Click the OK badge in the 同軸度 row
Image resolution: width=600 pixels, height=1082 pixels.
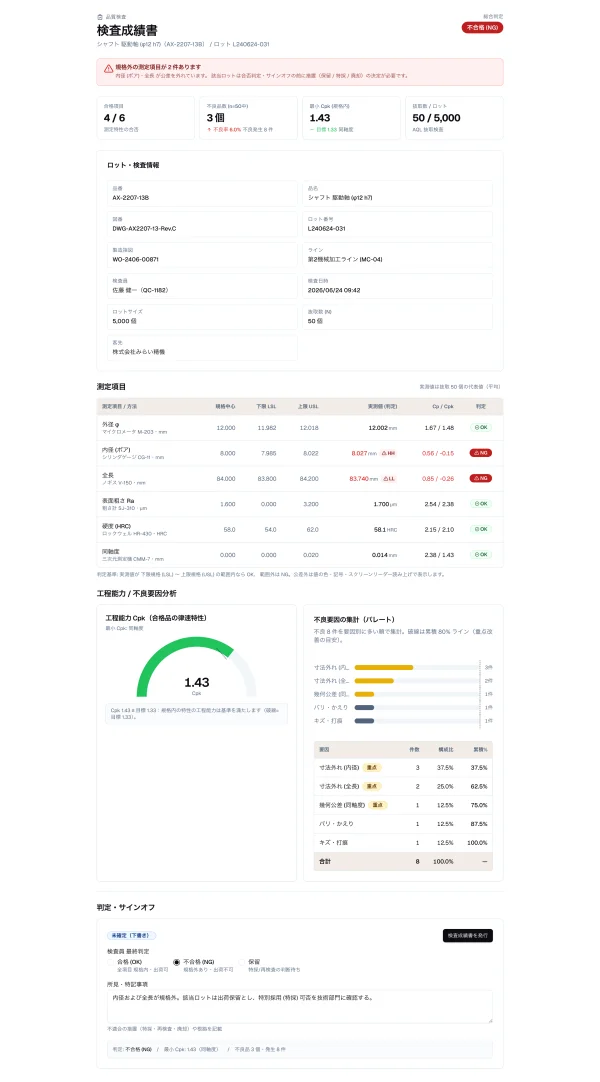pos(481,554)
